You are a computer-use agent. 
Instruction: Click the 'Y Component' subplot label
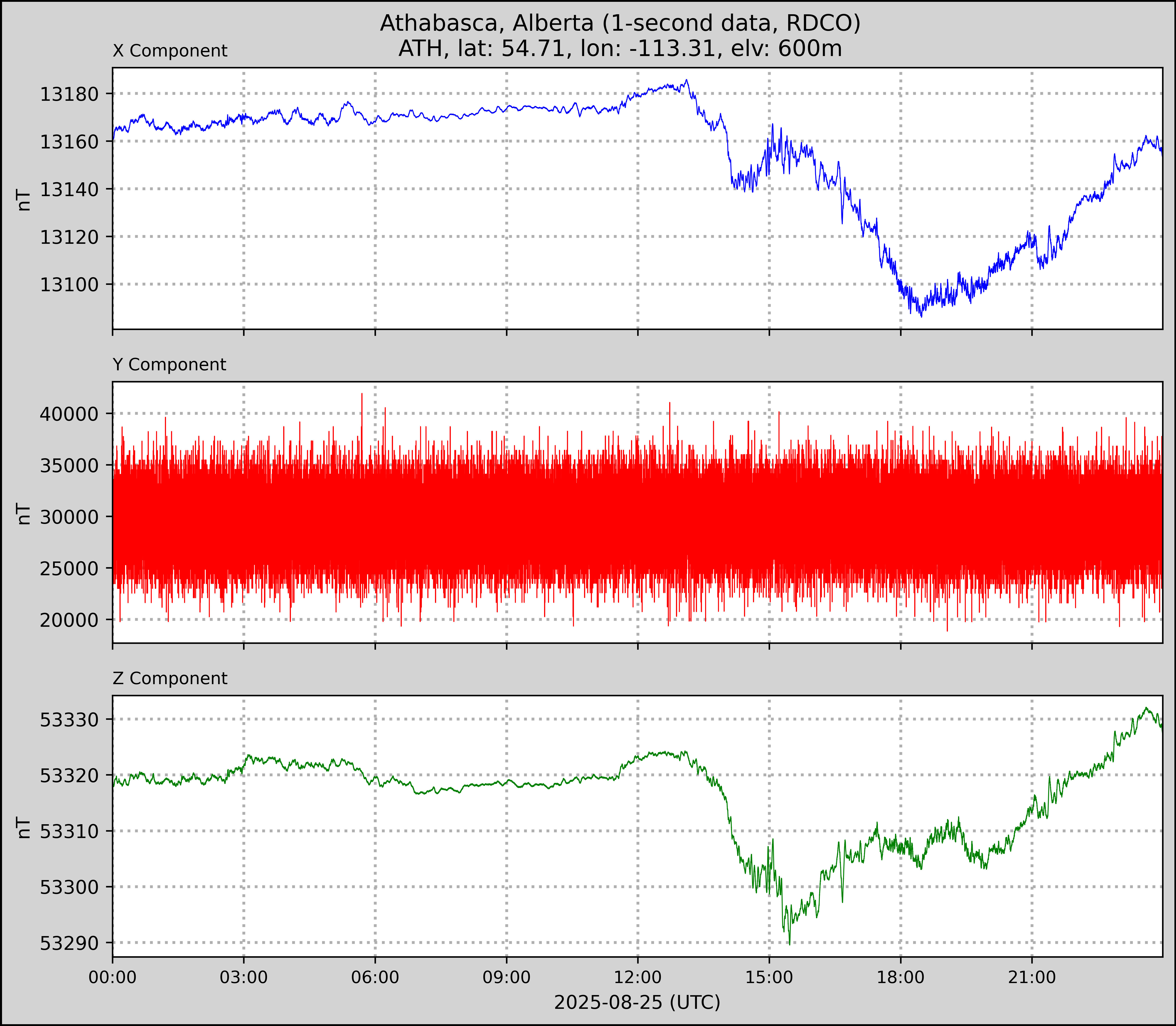click(169, 365)
